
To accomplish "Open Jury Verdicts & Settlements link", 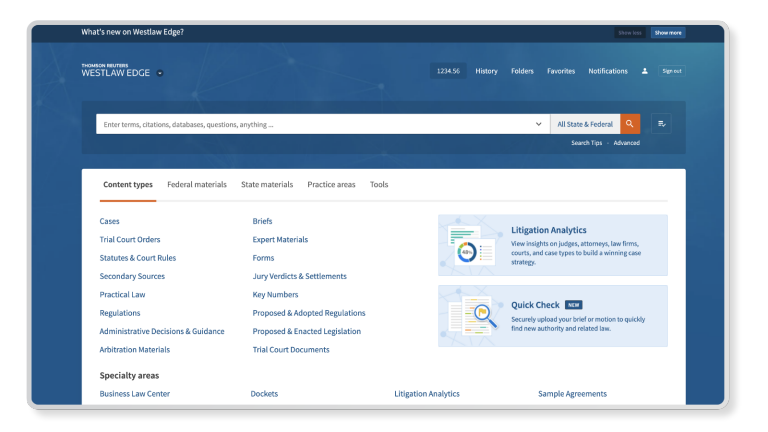I will point(299,276).
